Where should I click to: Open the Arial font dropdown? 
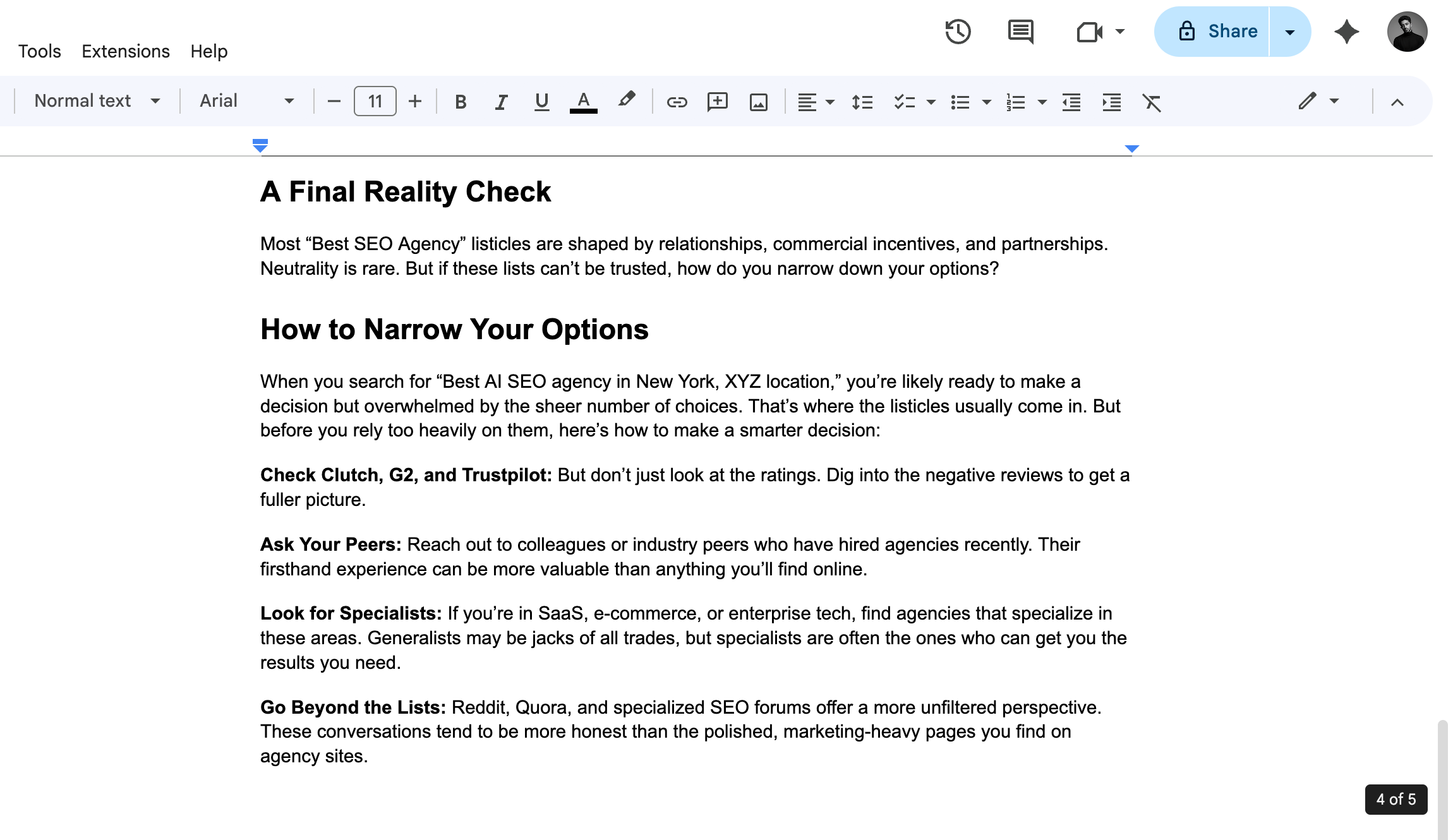246,101
